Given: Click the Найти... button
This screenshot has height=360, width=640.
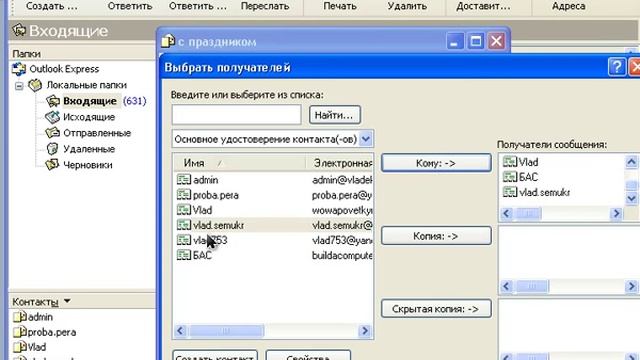Looking at the screenshot, I should tap(335, 115).
